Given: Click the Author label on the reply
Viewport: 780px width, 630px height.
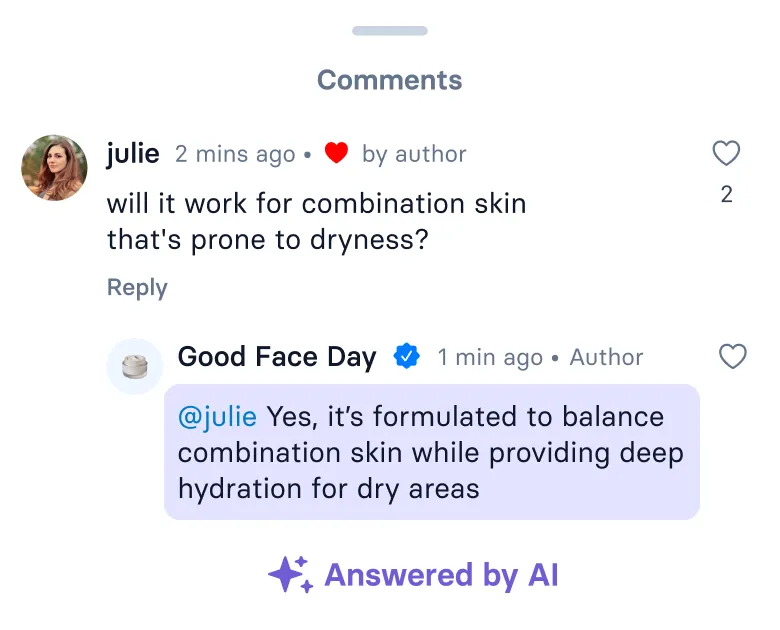Looking at the screenshot, I should coord(607,358).
